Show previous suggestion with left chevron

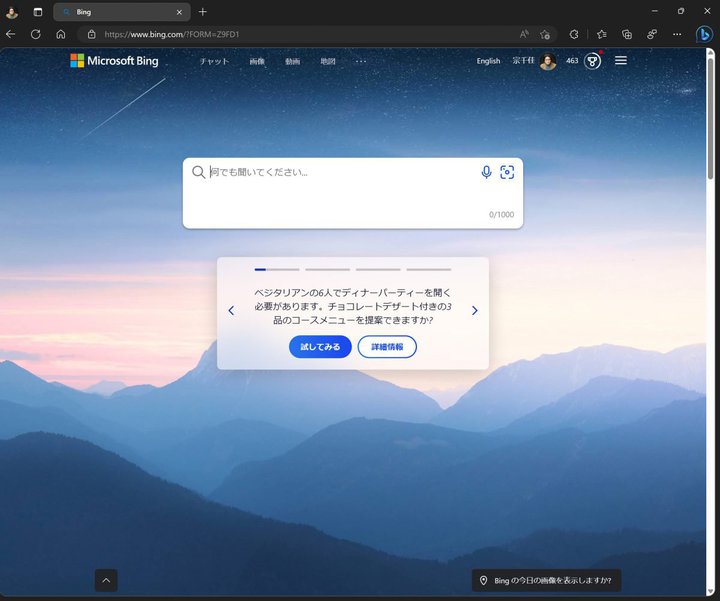click(231, 311)
